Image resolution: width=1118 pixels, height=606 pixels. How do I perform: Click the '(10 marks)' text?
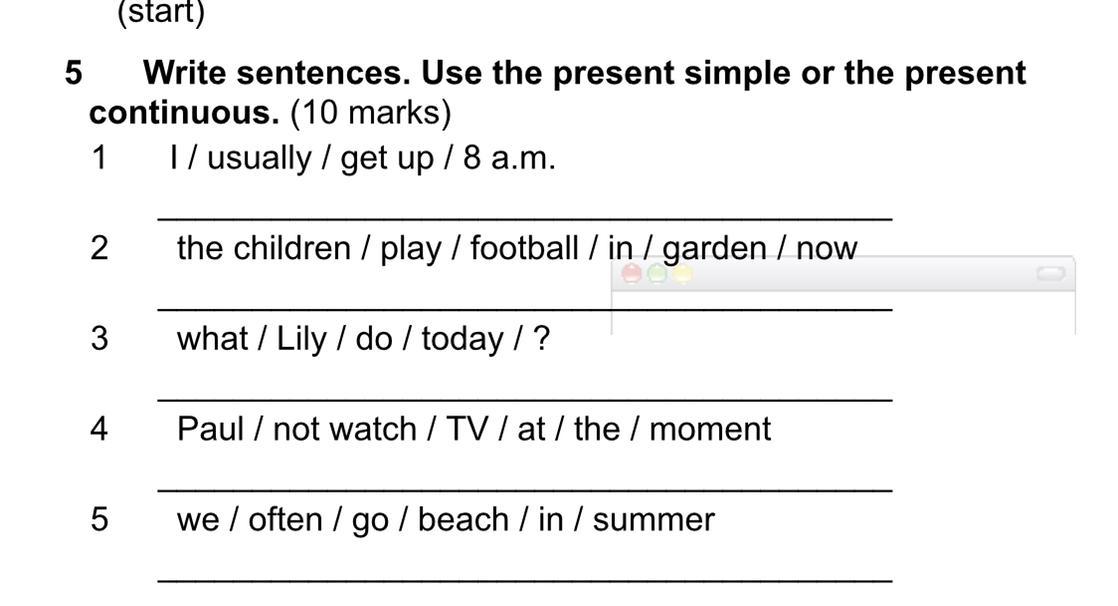[x=371, y=114]
